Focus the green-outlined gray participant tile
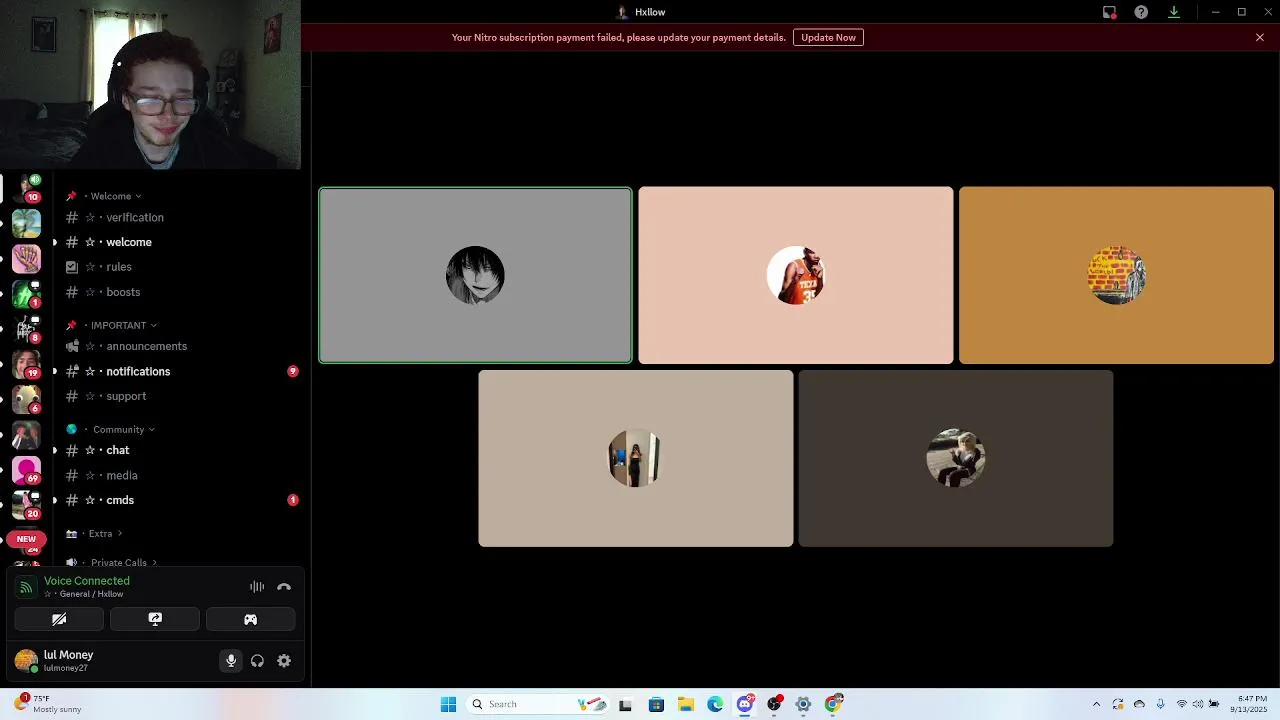Screen dimensions: 1280x720 click(475, 275)
